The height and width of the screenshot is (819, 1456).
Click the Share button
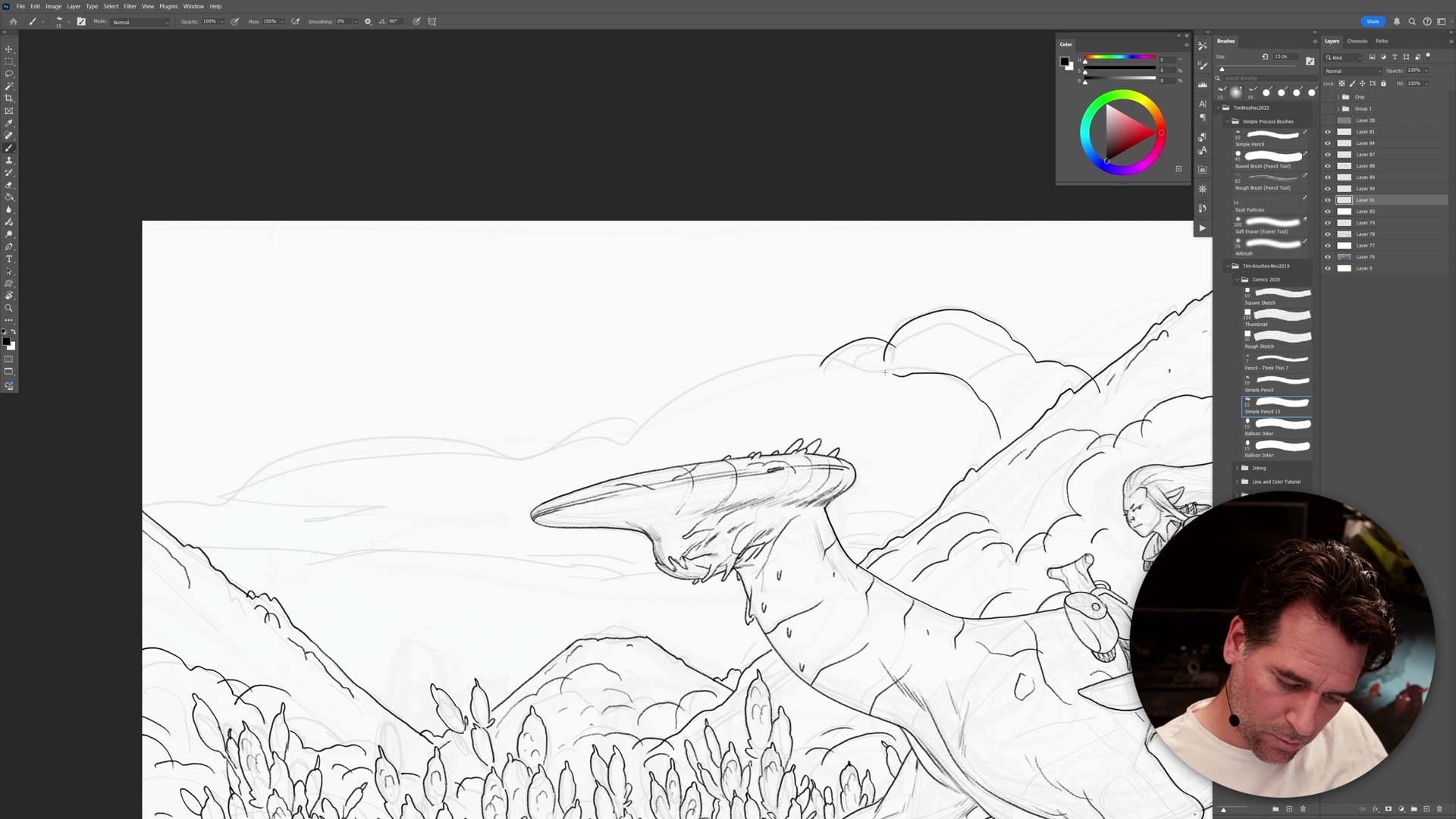pyautogui.click(x=1372, y=21)
